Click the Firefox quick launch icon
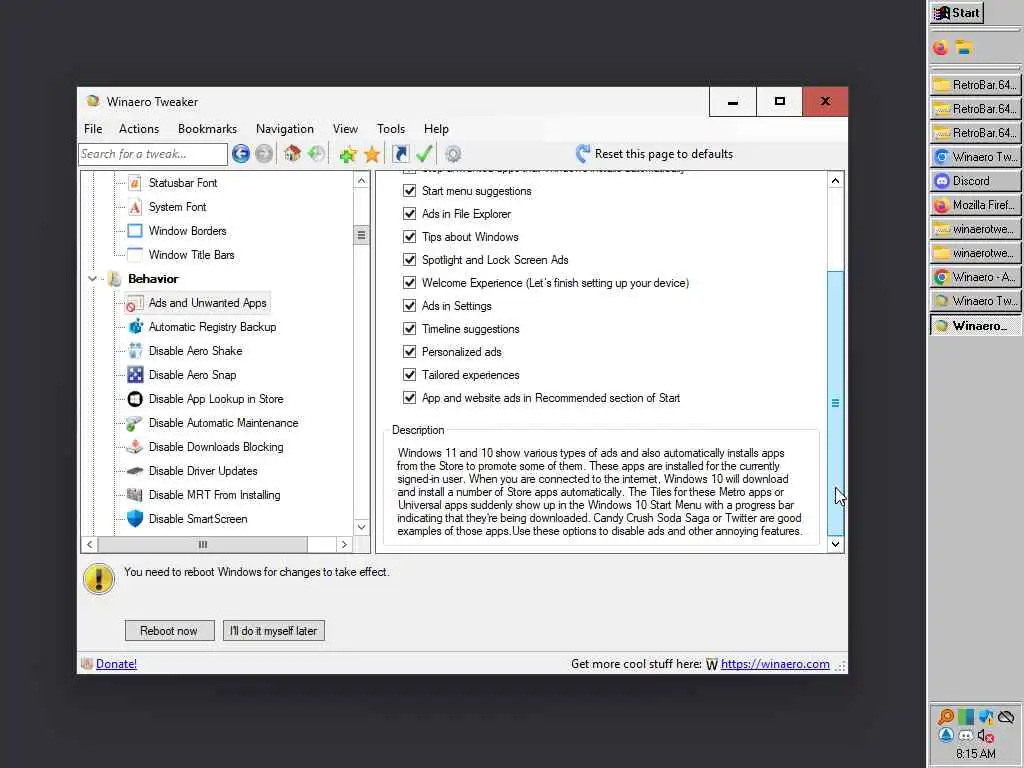 (940, 47)
